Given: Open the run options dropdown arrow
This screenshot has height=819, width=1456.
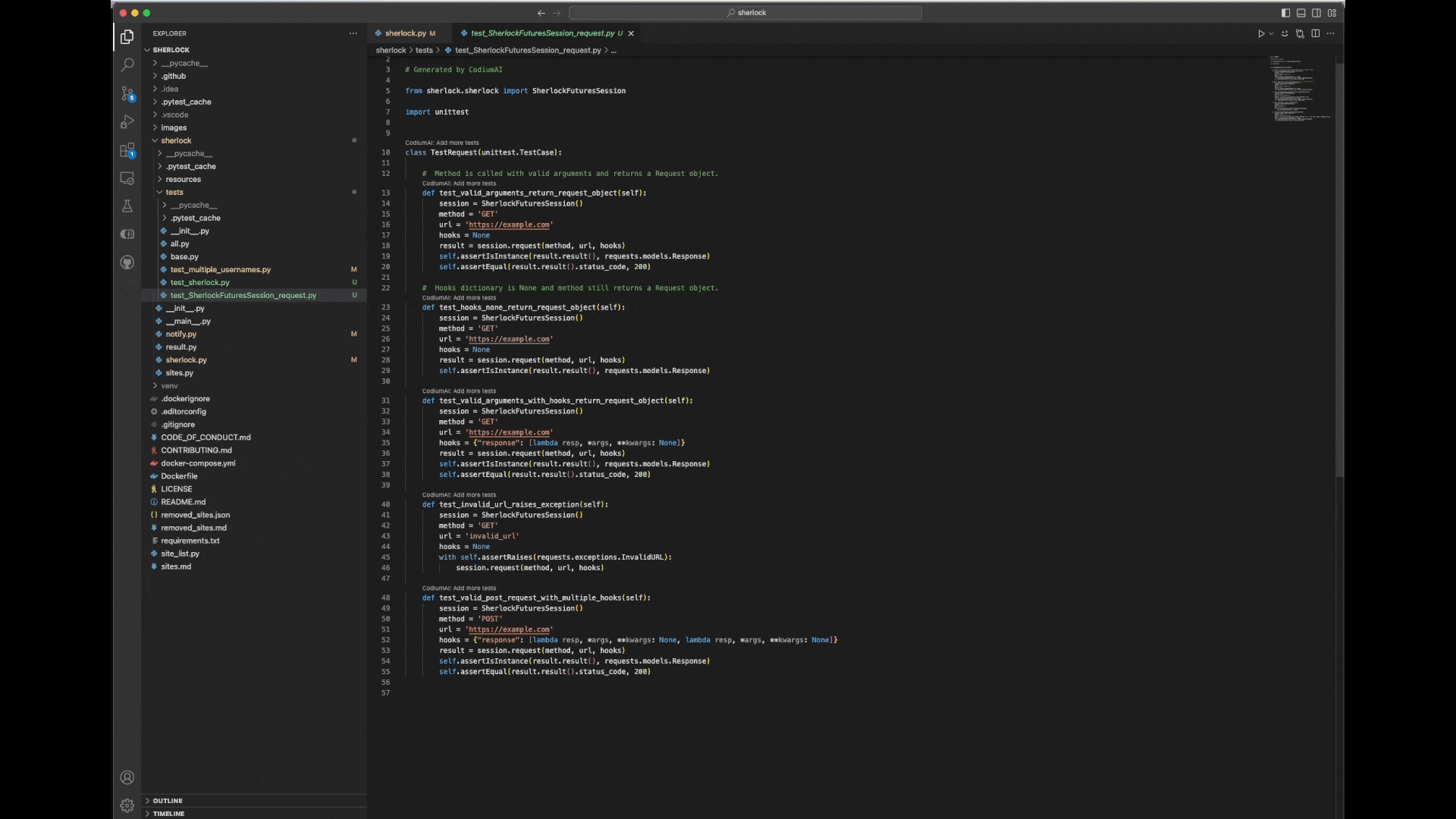Looking at the screenshot, I should [x=1271, y=33].
